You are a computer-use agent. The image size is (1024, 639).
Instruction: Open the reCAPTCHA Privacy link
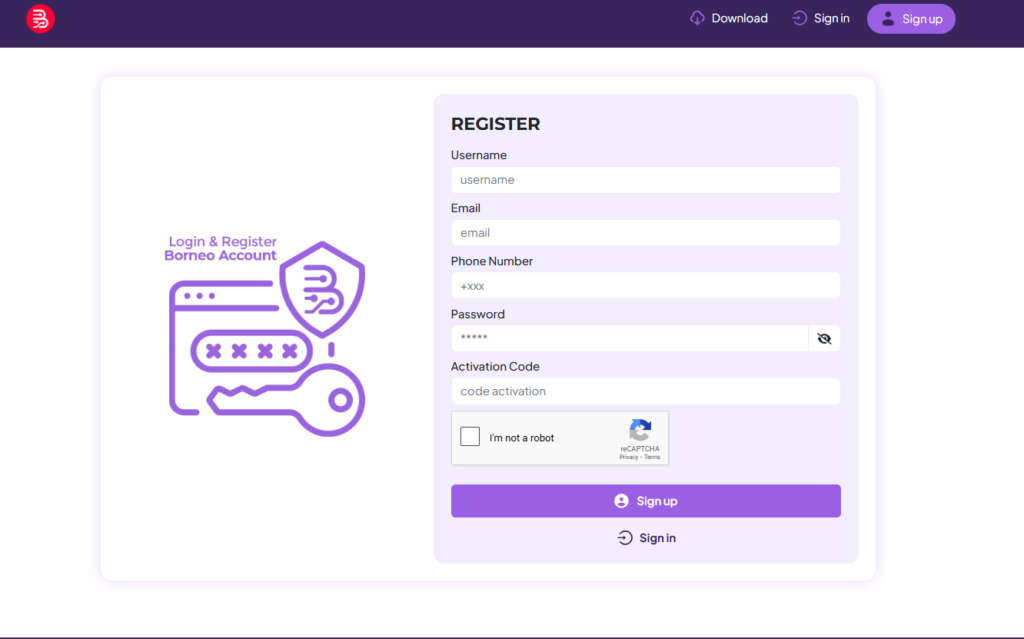[x=628, y=457]
